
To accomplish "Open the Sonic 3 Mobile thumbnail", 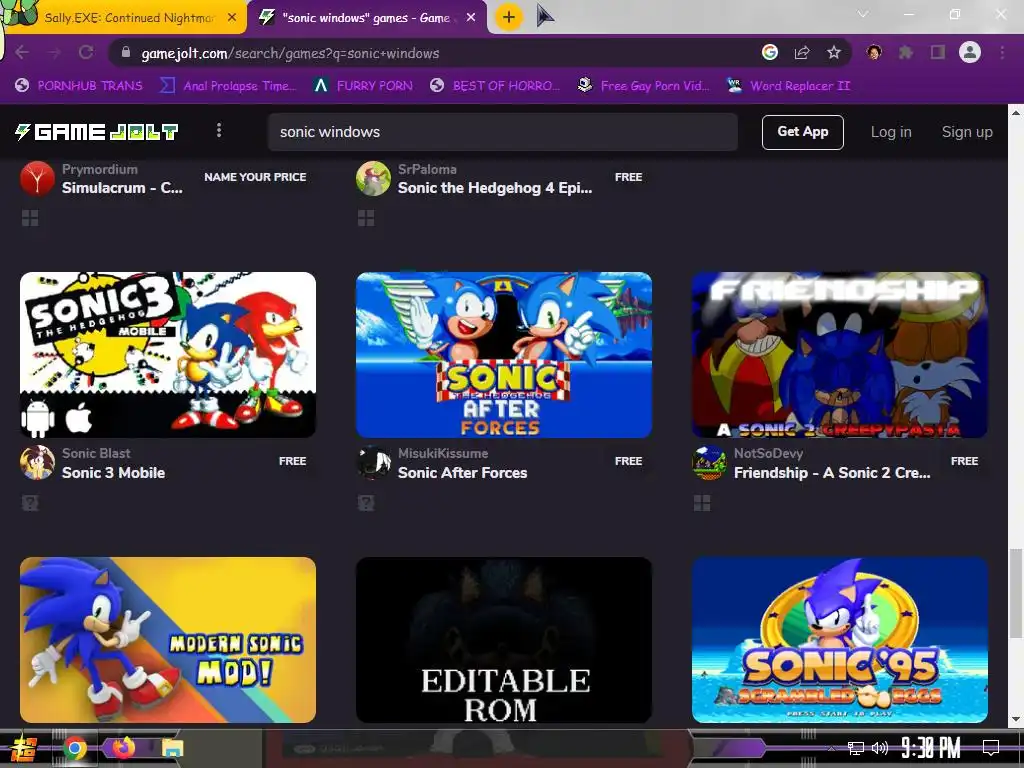I will 168,355.
